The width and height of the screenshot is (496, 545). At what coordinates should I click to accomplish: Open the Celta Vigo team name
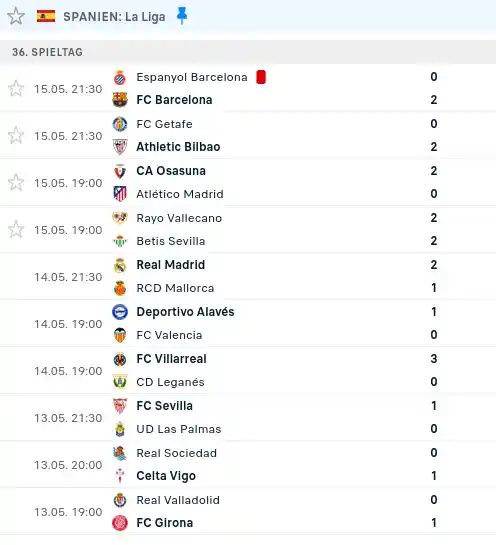166,476
